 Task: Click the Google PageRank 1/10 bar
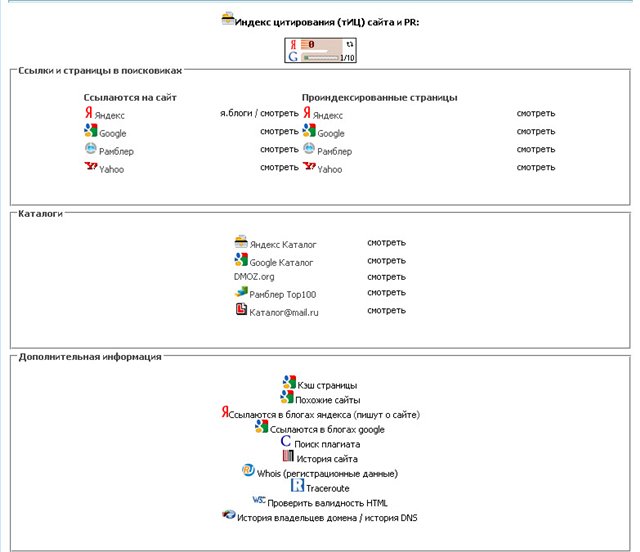(322, 58)
